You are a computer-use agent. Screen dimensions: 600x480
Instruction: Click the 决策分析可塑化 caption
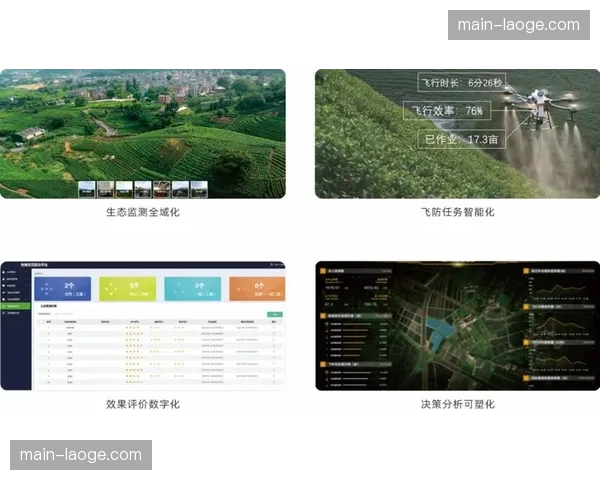click(458, 404)
